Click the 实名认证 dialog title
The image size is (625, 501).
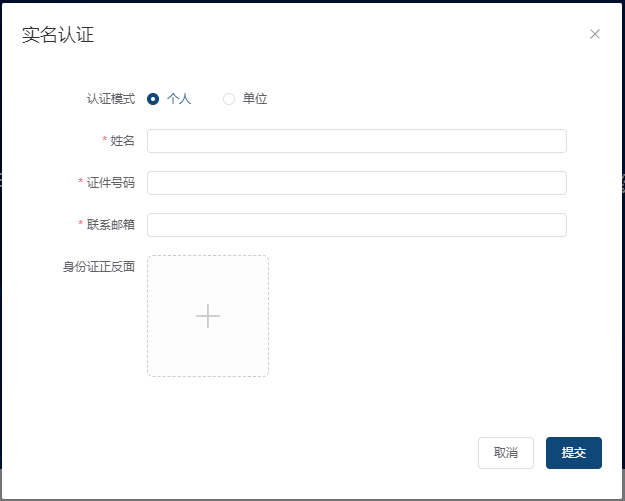click(58, 35)
